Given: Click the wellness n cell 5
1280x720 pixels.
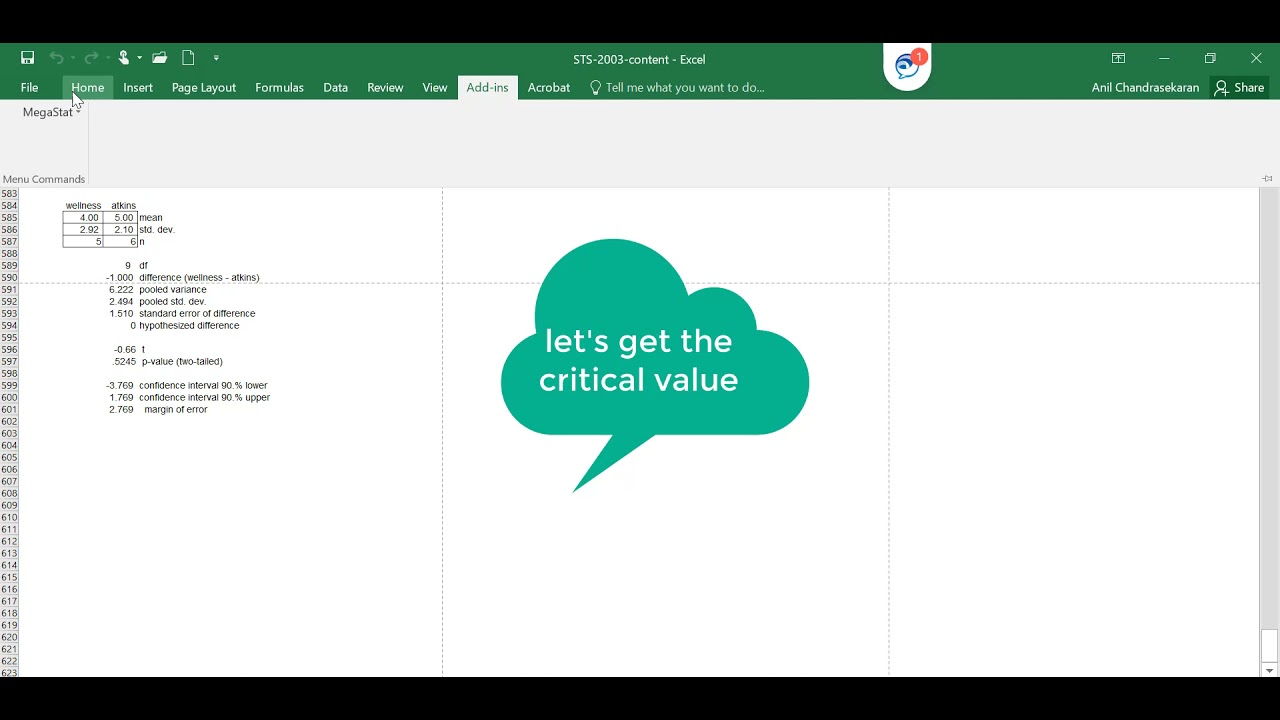Looking at the screenshot, I should point(83,241).
